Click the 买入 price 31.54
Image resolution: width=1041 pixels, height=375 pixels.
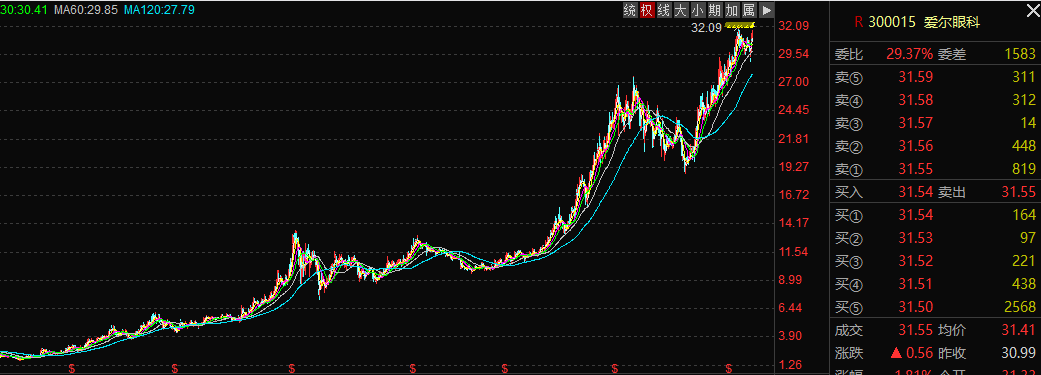pyautogui.click(x=916, y=192)
